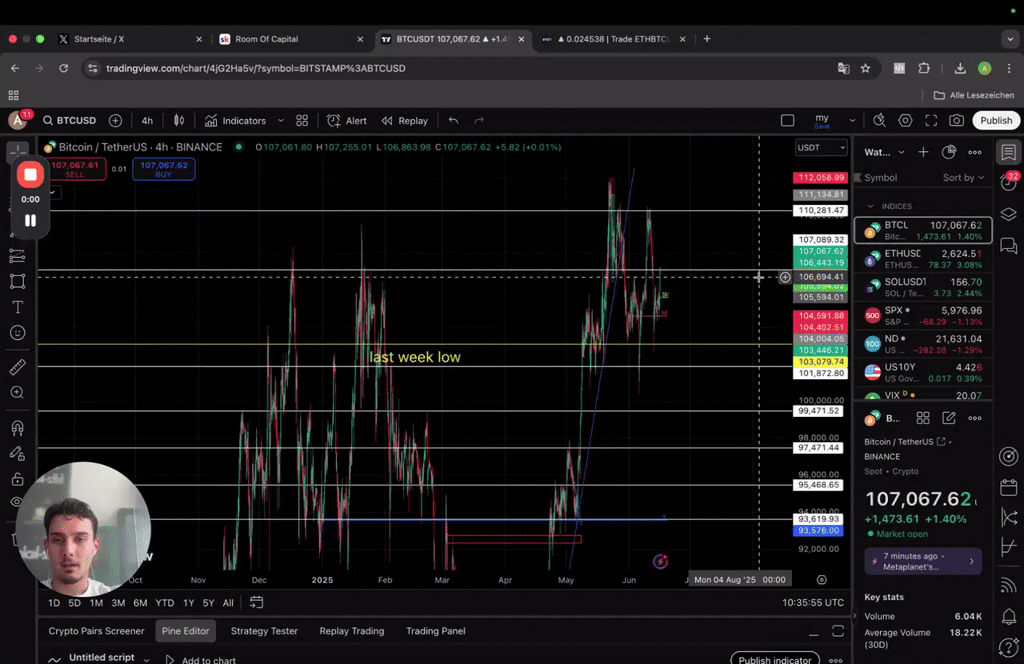Pause the screen recording

pyautogui.click(x=30, y=221)
